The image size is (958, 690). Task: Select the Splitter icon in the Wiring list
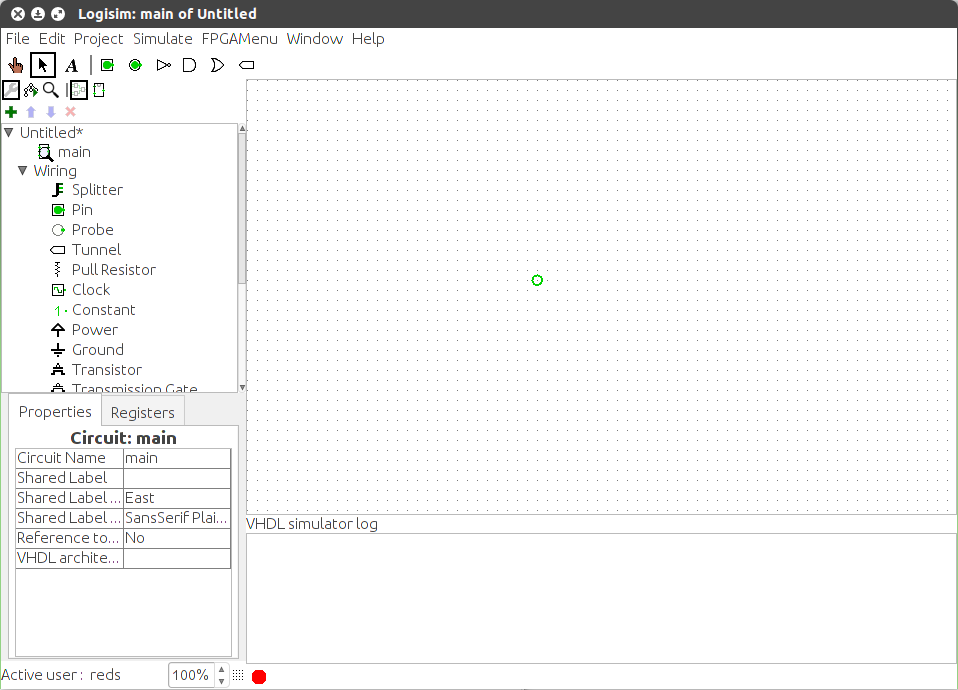tap(58, 190)
